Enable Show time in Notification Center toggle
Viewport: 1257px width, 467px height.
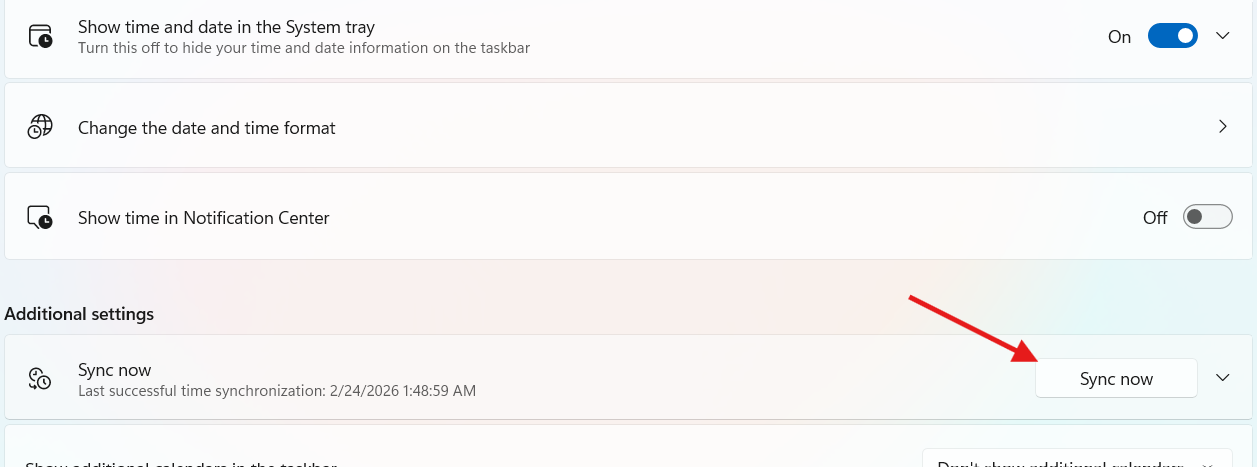1207,217
